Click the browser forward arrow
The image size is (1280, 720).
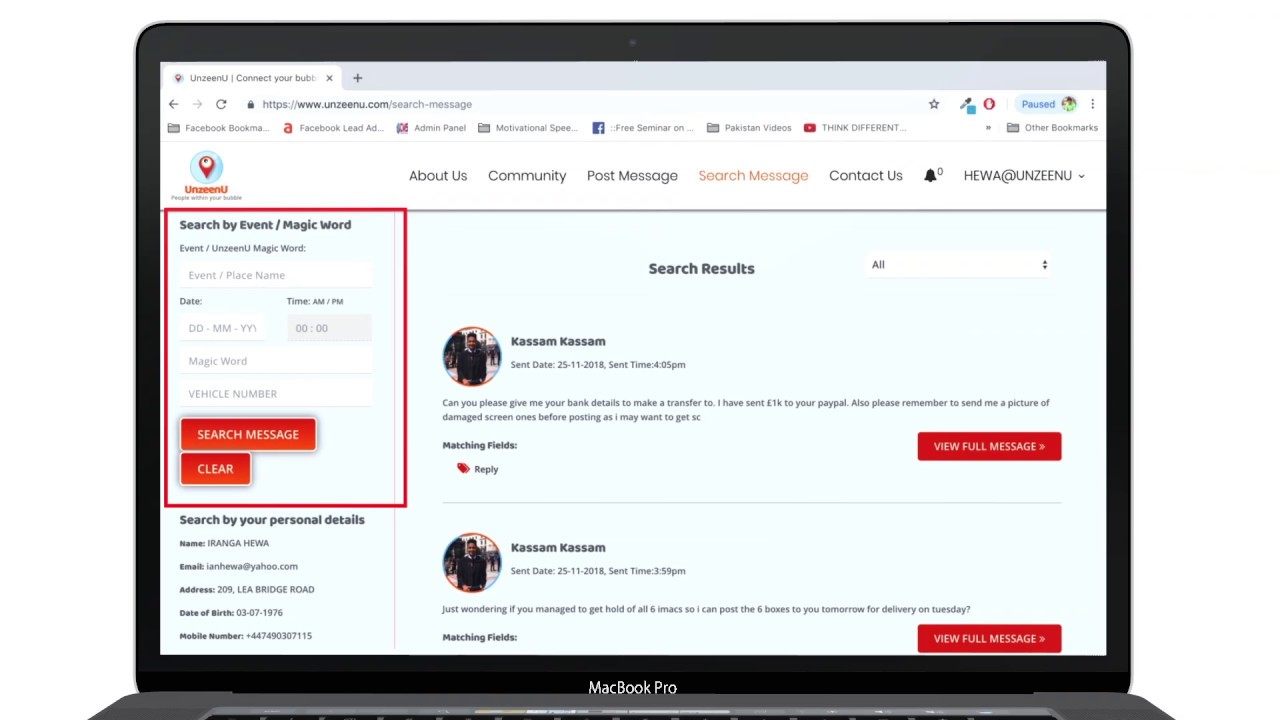click(197, 104)
